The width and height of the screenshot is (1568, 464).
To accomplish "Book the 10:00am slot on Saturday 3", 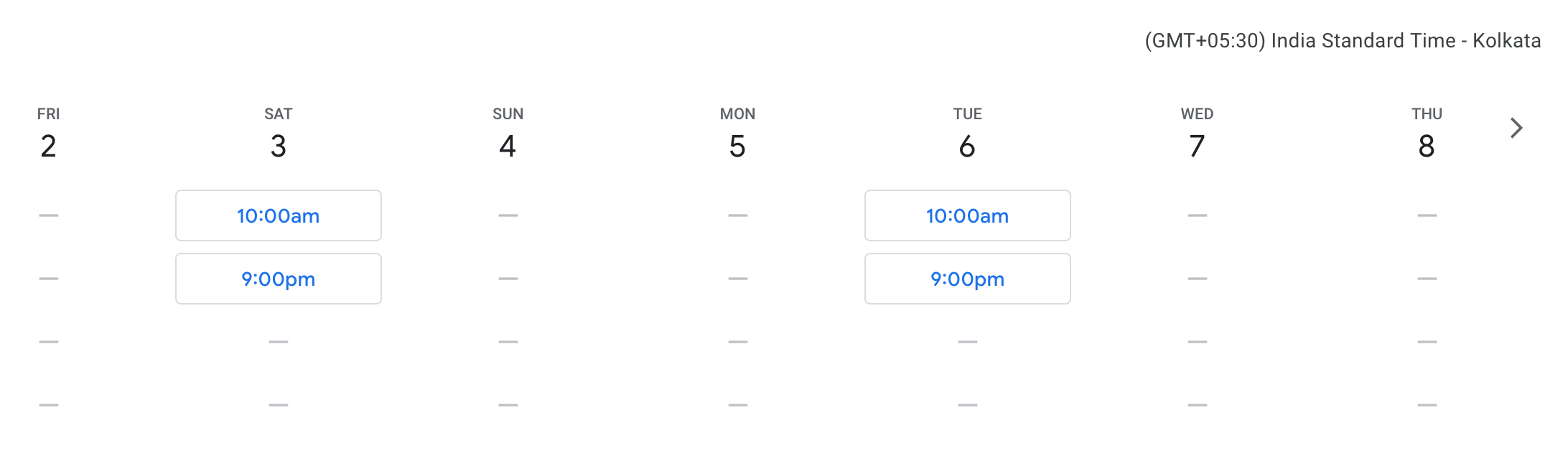I will coord(279,215).
